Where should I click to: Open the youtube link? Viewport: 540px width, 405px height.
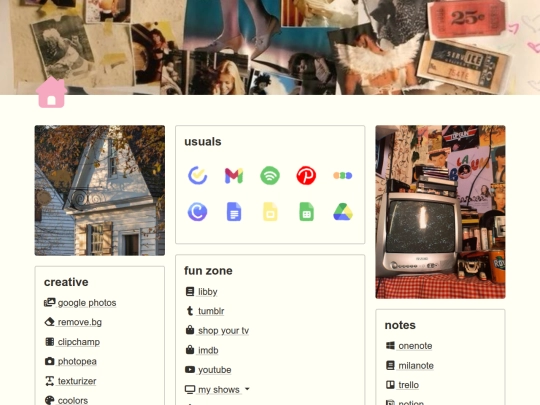click(x=215, y=370)
